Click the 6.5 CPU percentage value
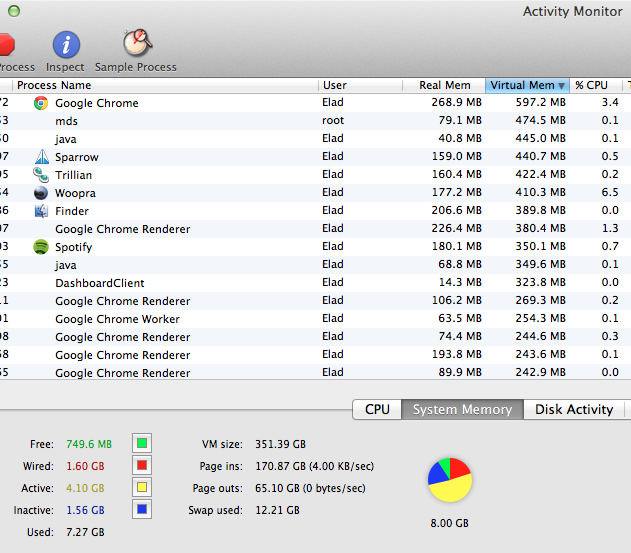The image size is (631, 553). click(610, 192)
